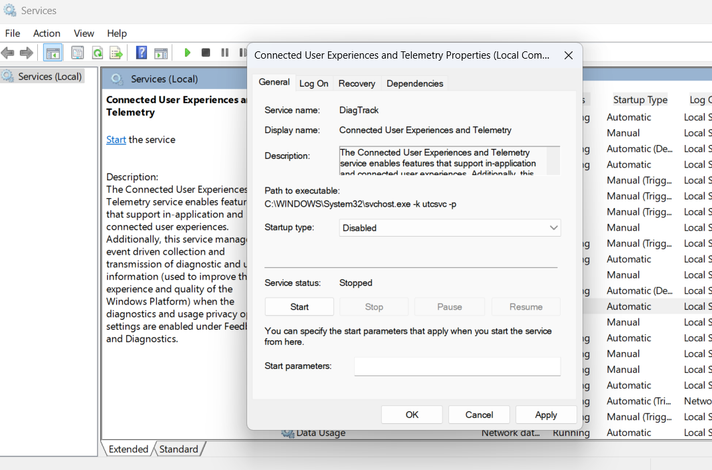The height and width of the screenshot is (470, 712).
Task: Click the Back arrow toolbar icon
Action: (x=9, y=52)
